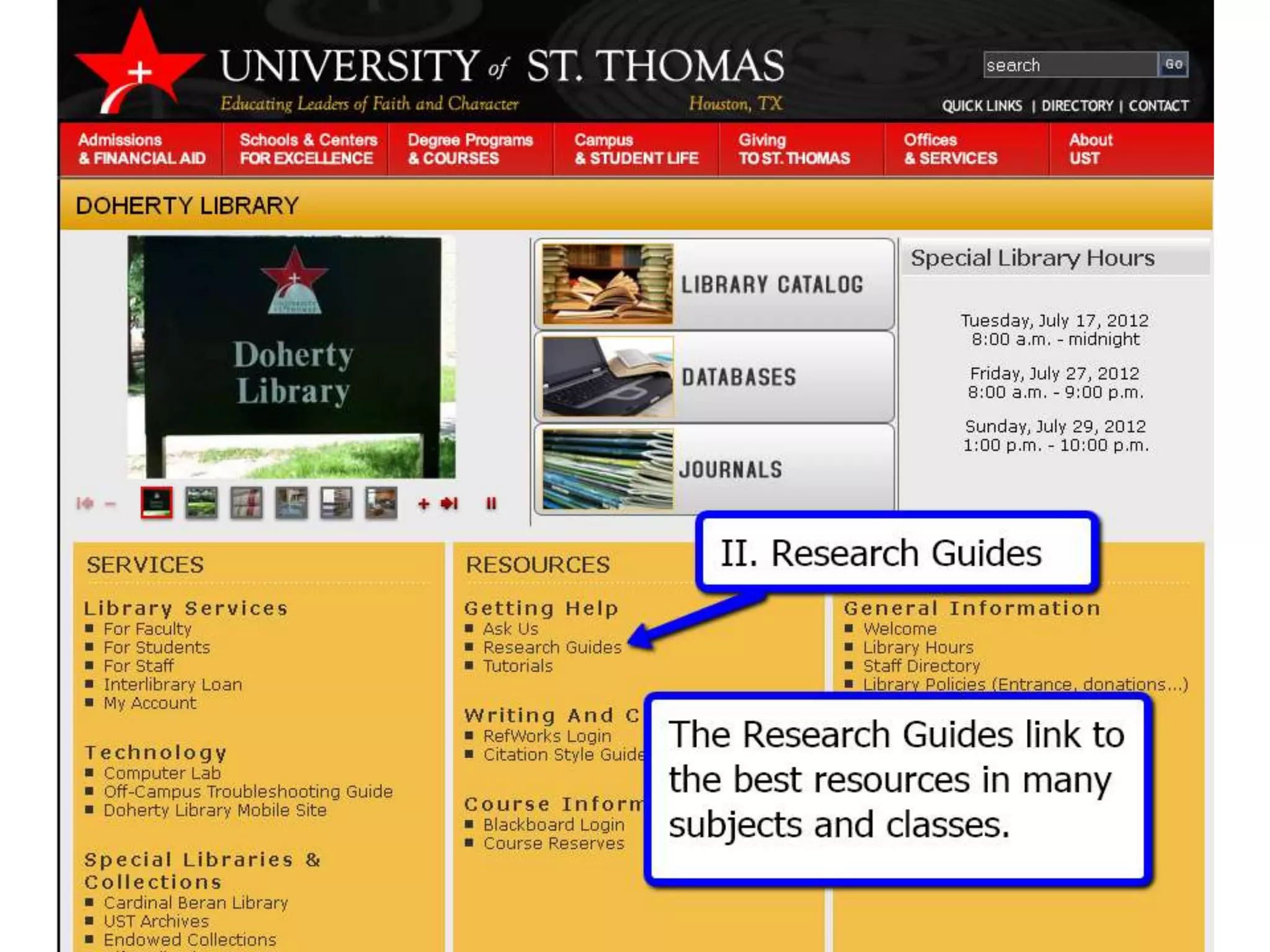Open the Directory link
1270x952 pixels.
click(1077, 106)
